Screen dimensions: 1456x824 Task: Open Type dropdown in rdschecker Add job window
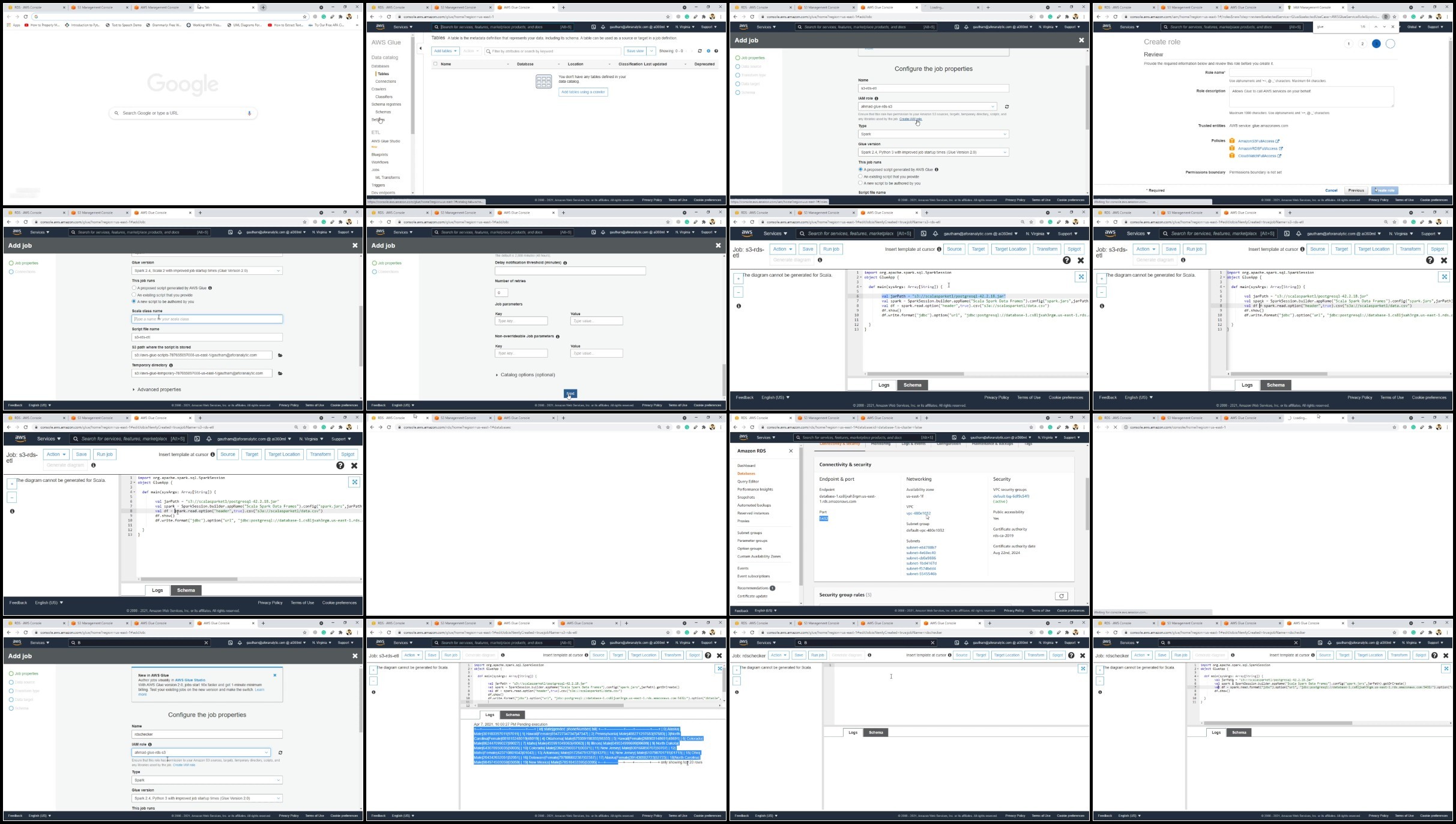point(207,780)
